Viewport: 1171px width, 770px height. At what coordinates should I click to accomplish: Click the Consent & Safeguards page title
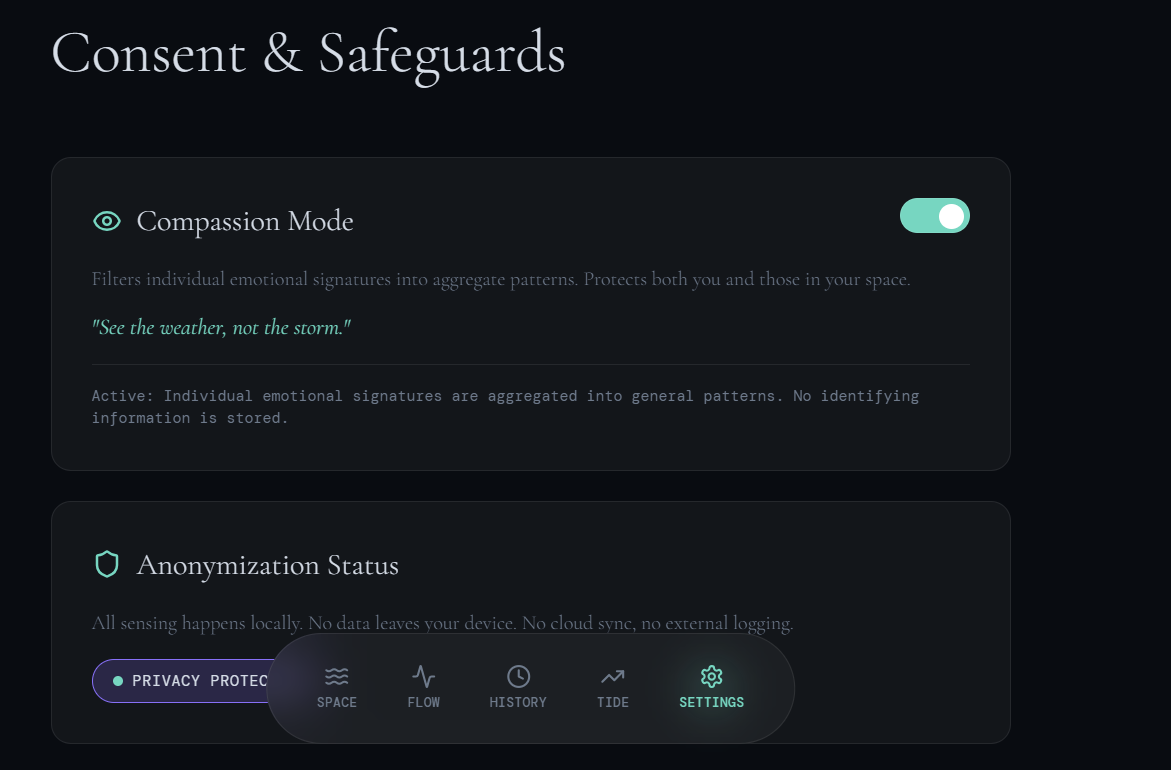click(308, 54)
